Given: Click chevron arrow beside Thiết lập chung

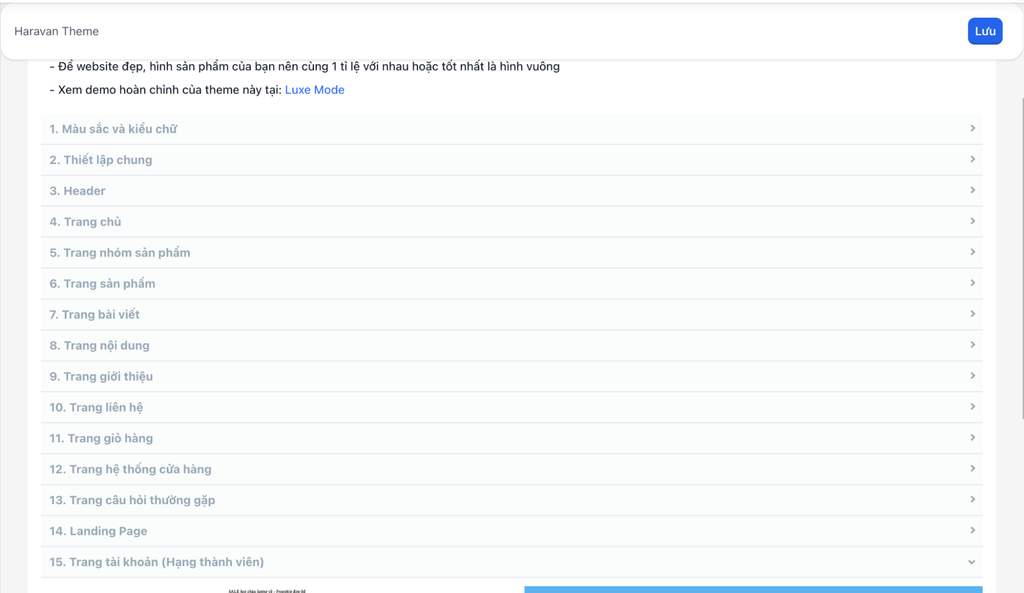Looking at the screenshot, I should [971, 160].
